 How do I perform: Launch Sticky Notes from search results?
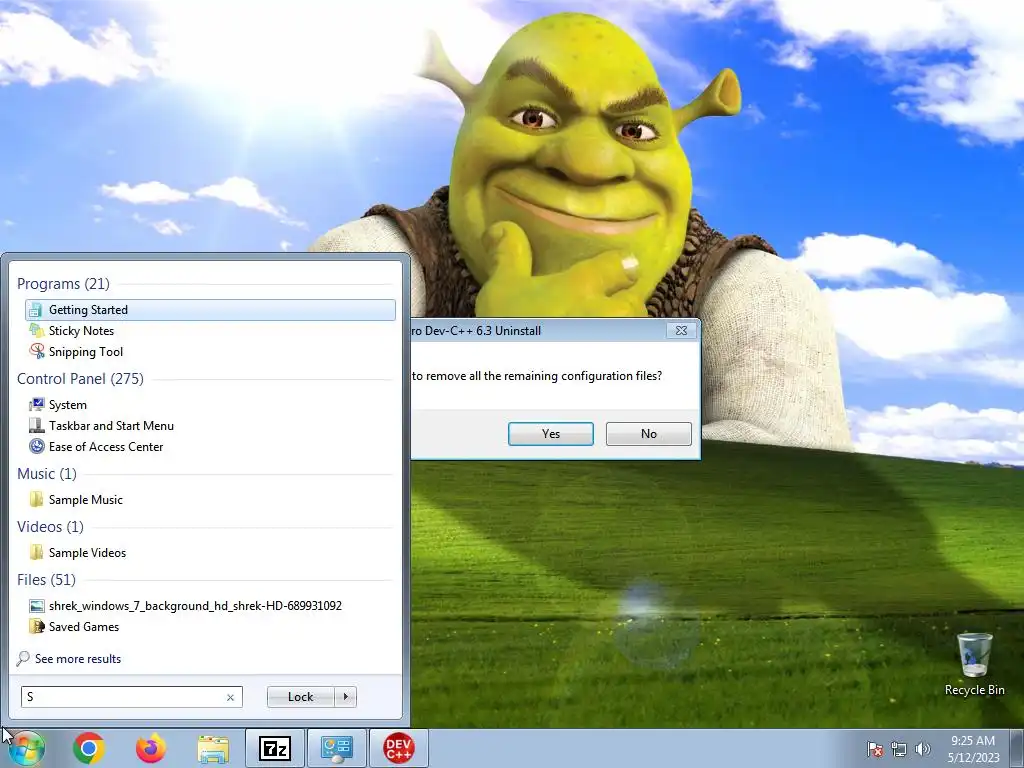81,331
